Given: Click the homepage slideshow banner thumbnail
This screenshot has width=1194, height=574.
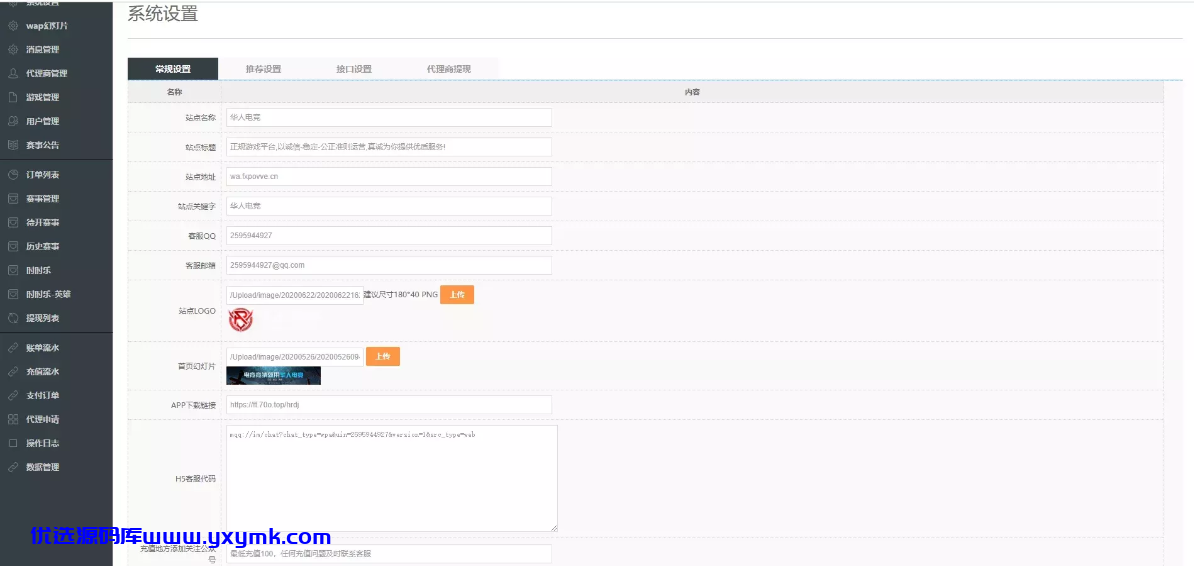Looking at the screenshot, I should pos(273,375).
